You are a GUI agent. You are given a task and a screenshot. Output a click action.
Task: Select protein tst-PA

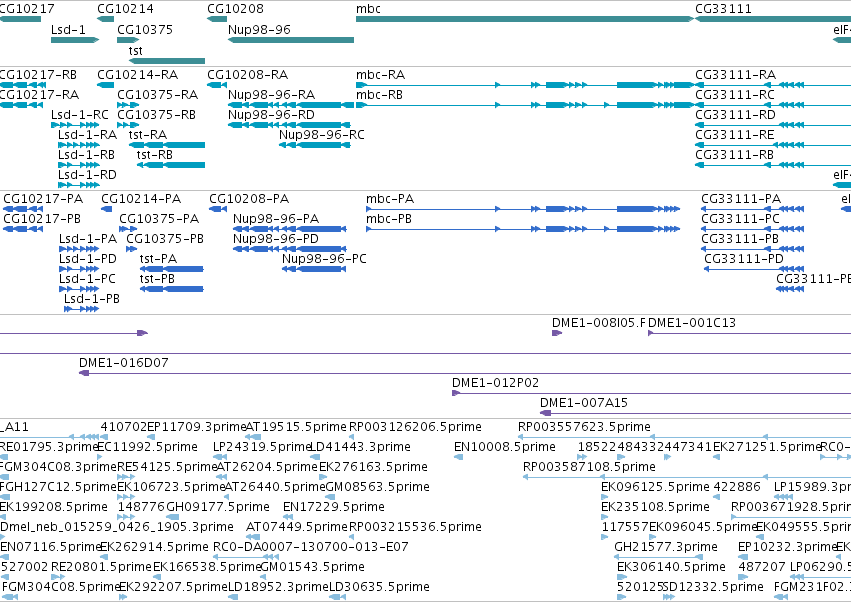[x=172, y=269]
